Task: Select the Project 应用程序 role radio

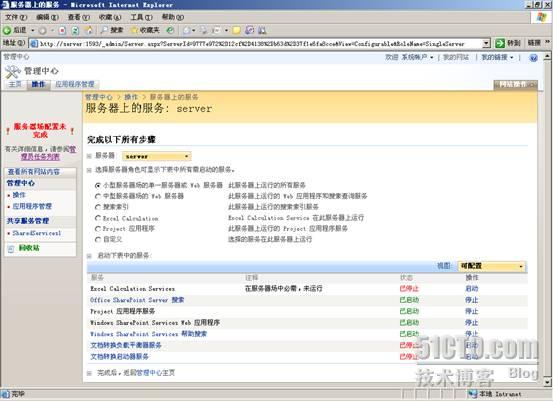Action: [x=98, y=229]
